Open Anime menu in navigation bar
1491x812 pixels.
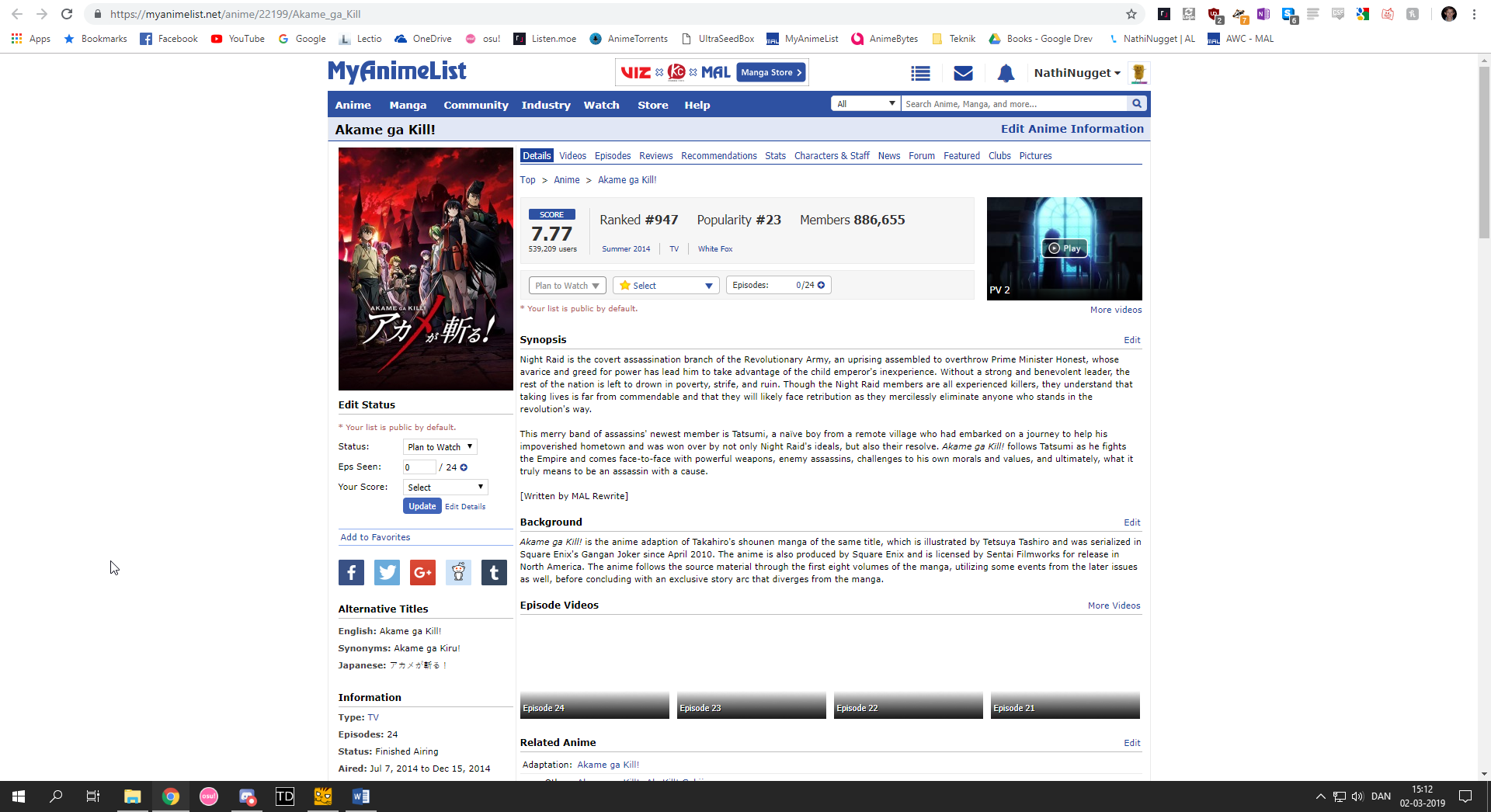coord(353,105)
